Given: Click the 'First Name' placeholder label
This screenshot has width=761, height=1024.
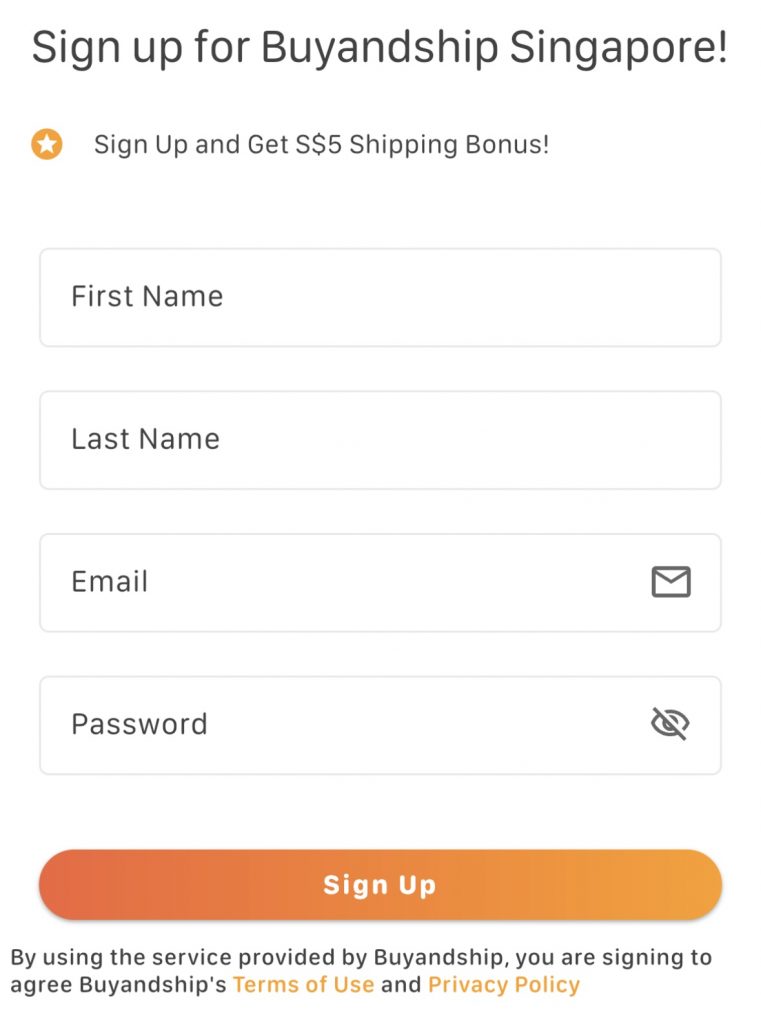Looking at the screenshot, I should (147, 296).
